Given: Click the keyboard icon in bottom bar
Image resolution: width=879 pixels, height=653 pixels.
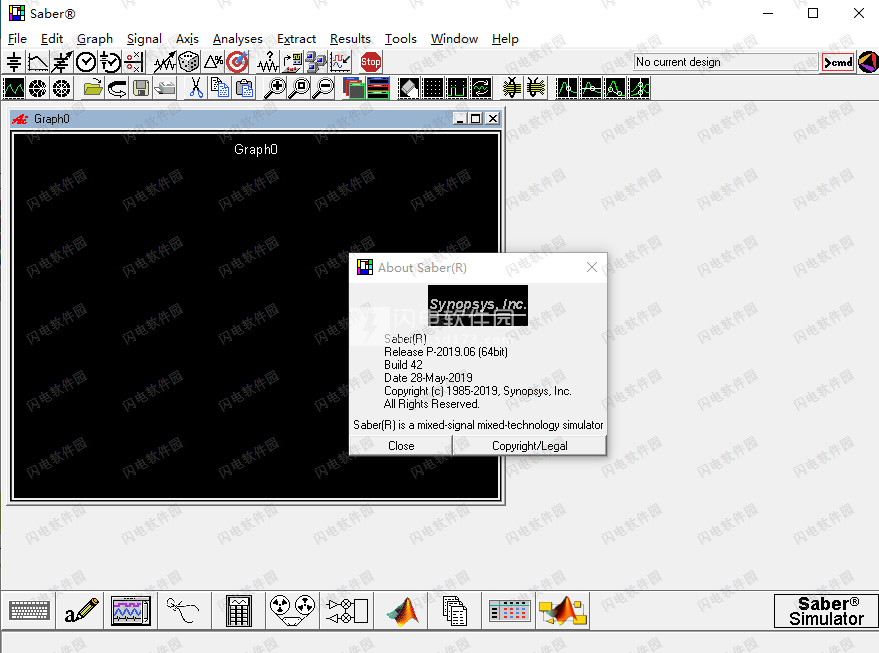Looking at the screenshot, I should tap(29, 610).
